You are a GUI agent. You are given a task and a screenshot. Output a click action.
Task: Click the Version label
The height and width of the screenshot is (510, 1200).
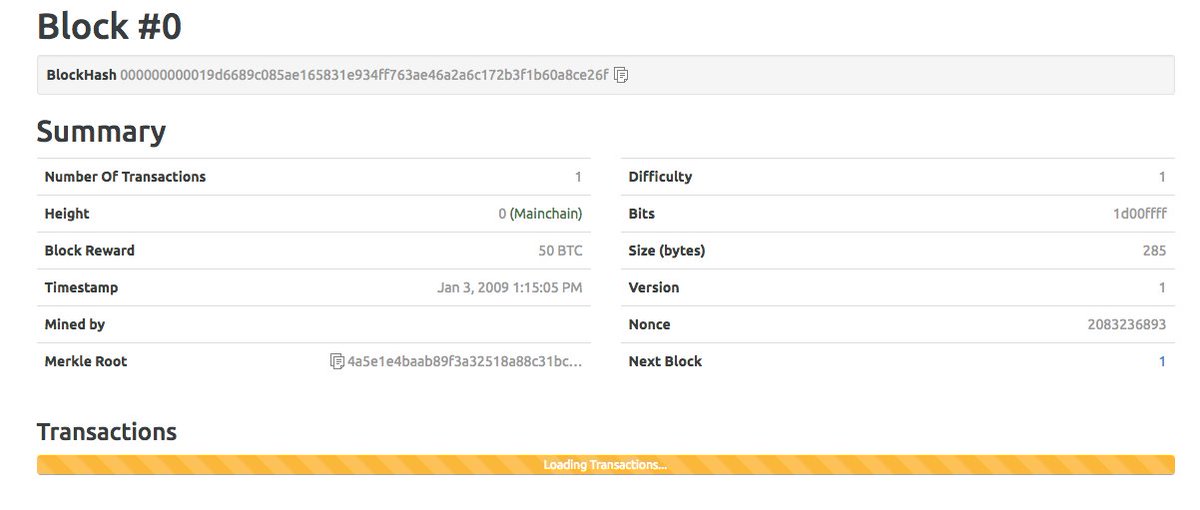(654, 288)
